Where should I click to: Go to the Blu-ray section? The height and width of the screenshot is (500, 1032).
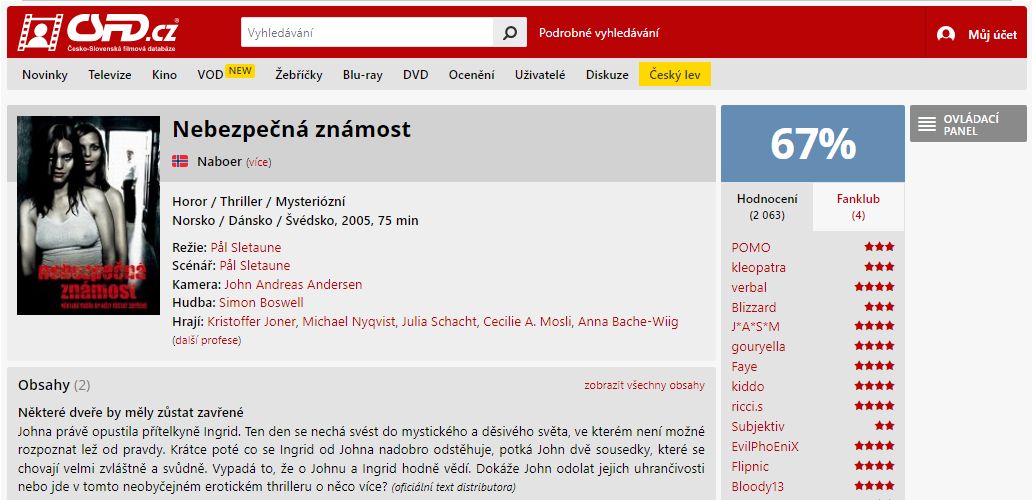pyautogui.click(x=363, y=75)
